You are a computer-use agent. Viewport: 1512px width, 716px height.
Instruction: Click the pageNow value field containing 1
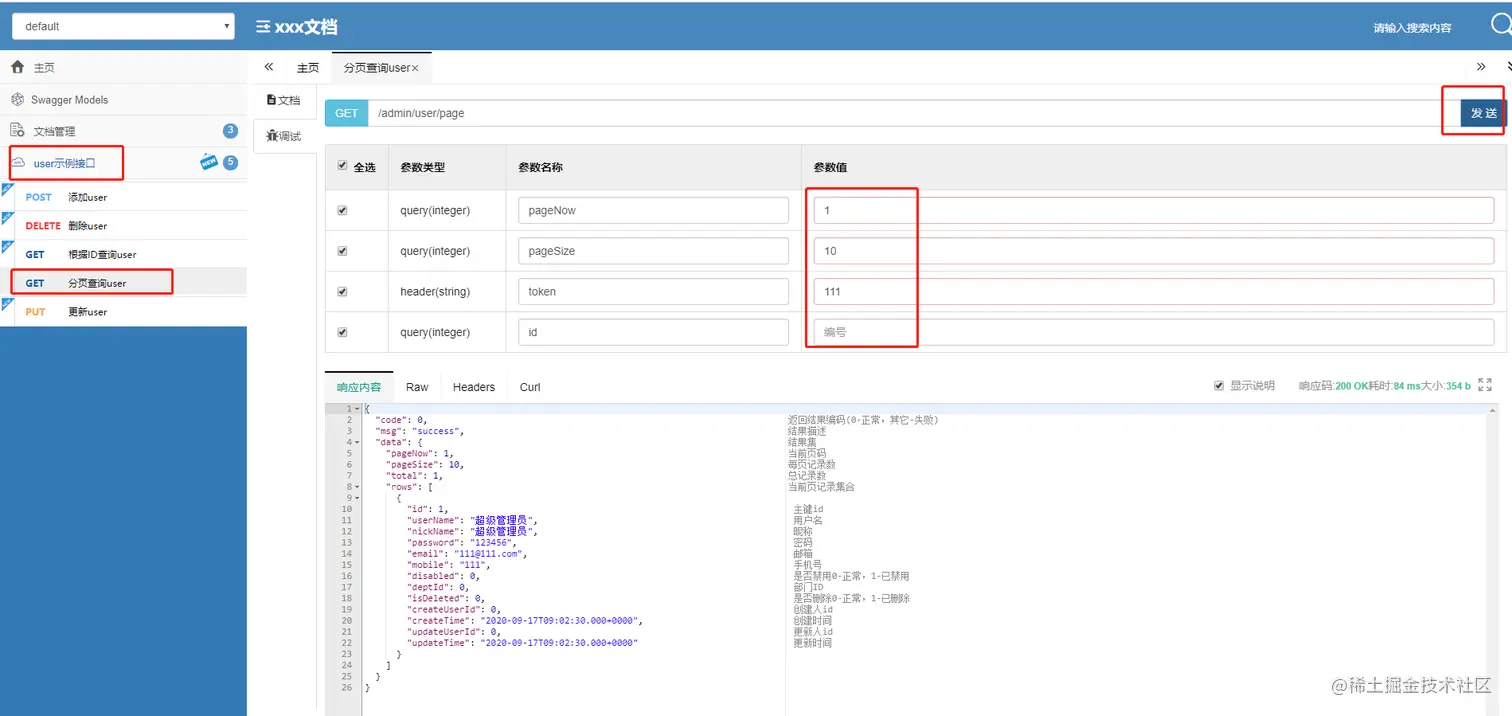[x=1154, y=210]
